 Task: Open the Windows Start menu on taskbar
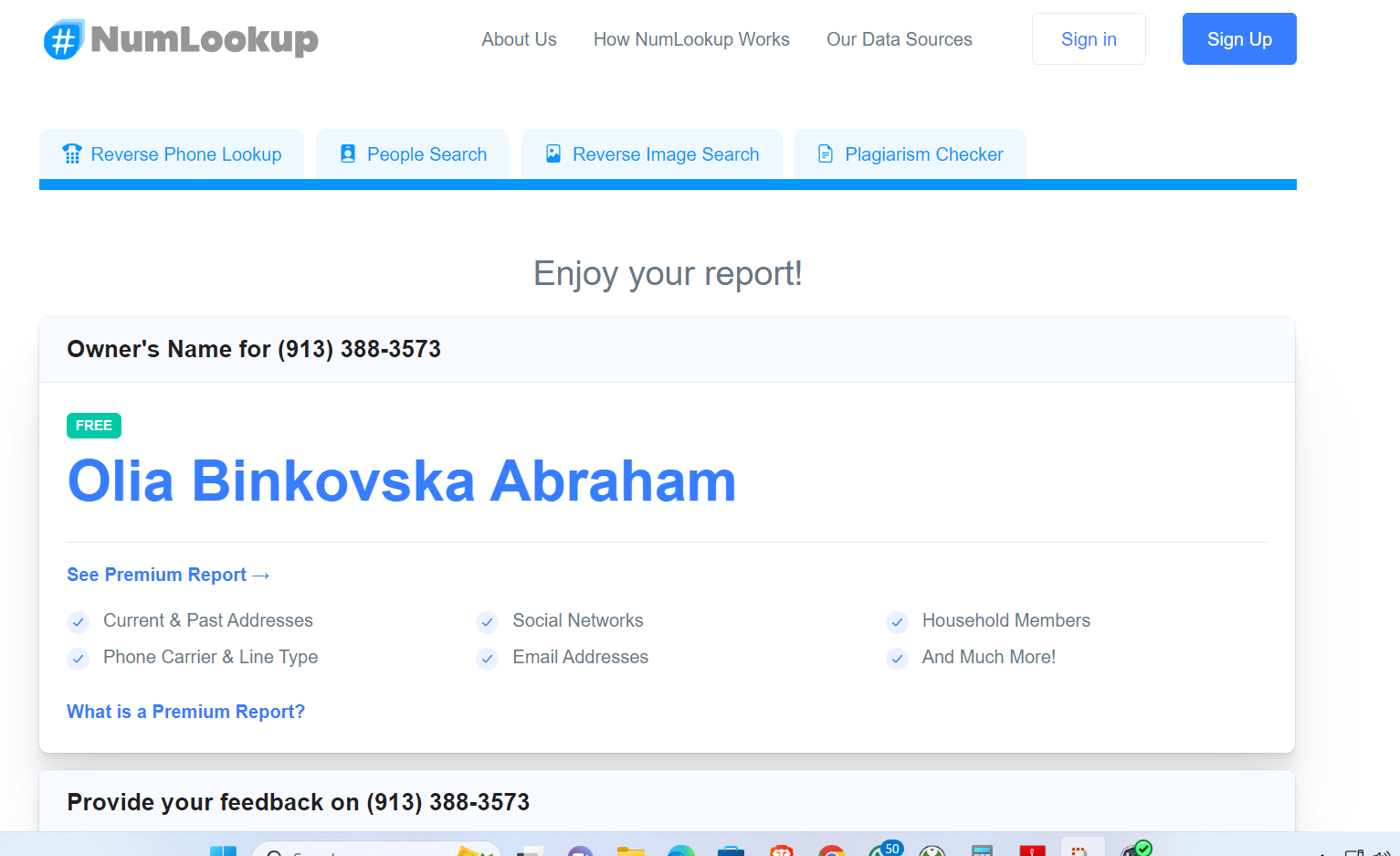223,851
